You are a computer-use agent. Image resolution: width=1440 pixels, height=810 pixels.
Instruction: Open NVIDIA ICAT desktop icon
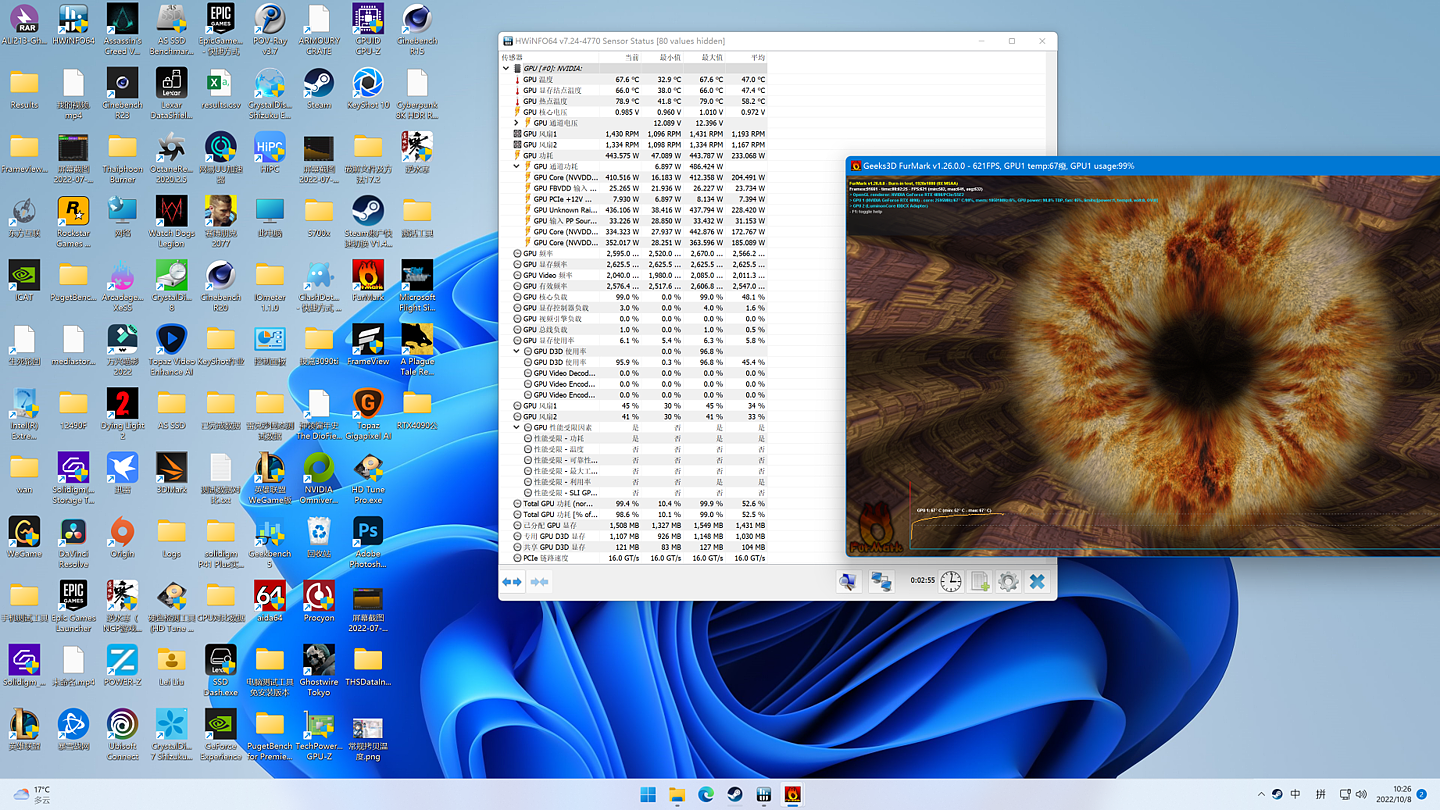tap(24, 280)
